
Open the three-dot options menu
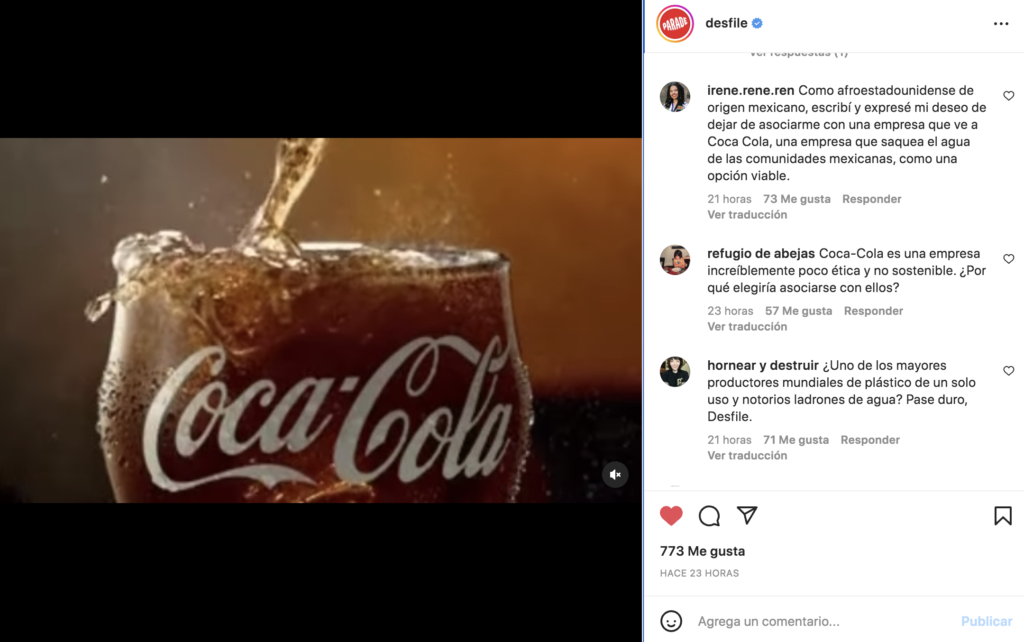coord(1000,24)
